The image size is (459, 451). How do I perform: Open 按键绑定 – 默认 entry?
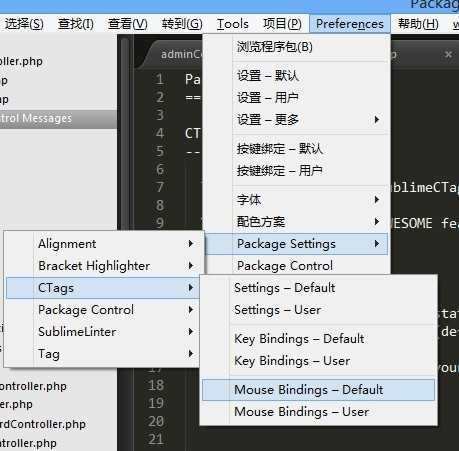pyautogui.click(x=297, y=149)
